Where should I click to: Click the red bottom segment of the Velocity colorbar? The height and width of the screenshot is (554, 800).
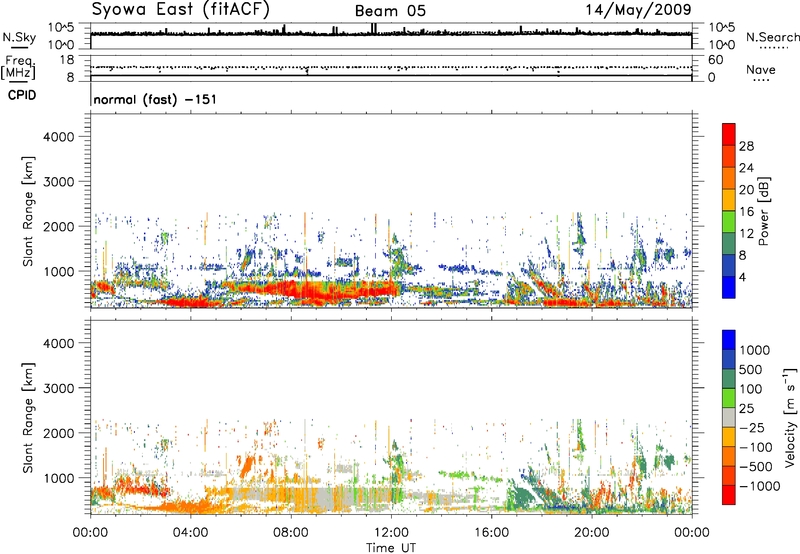point(729,495)
